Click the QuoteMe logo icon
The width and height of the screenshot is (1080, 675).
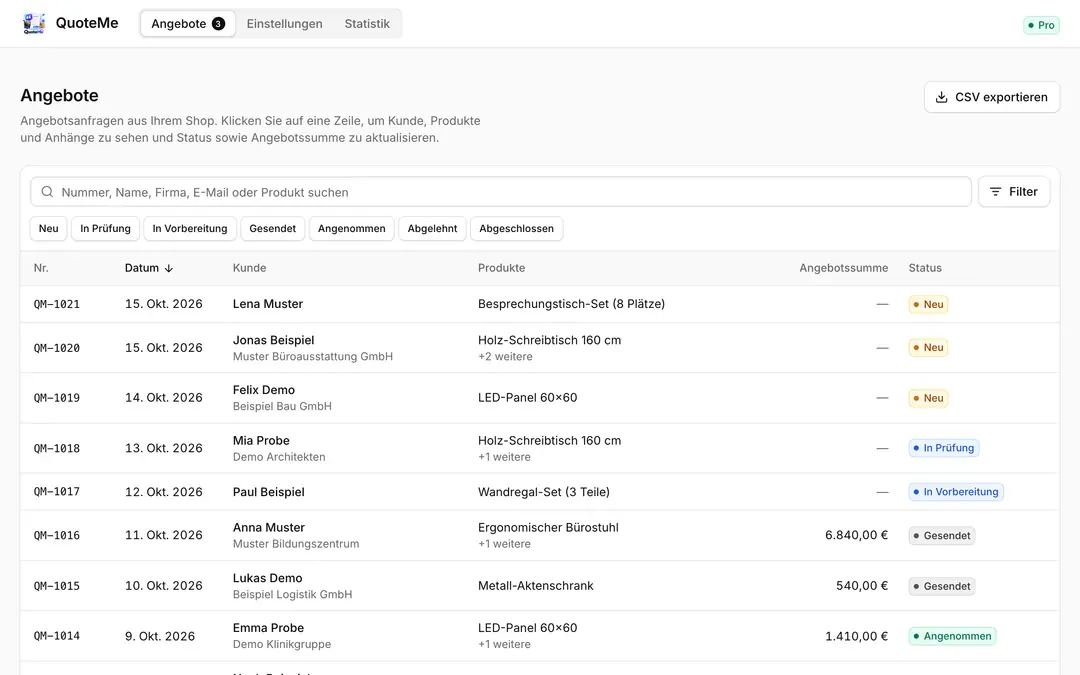pos(34,23)
